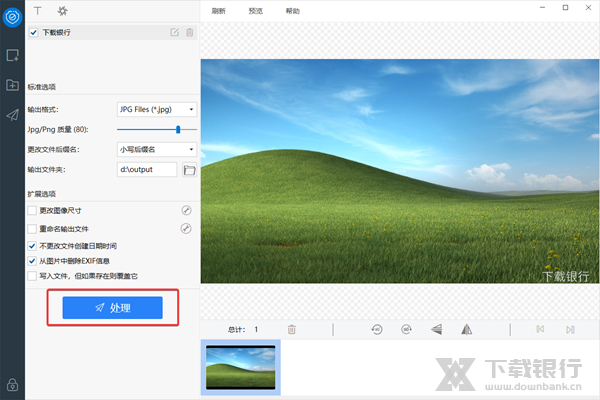Flip the image horizontally
The width and height of the screenshot is (600, 400).
point(466,329)
